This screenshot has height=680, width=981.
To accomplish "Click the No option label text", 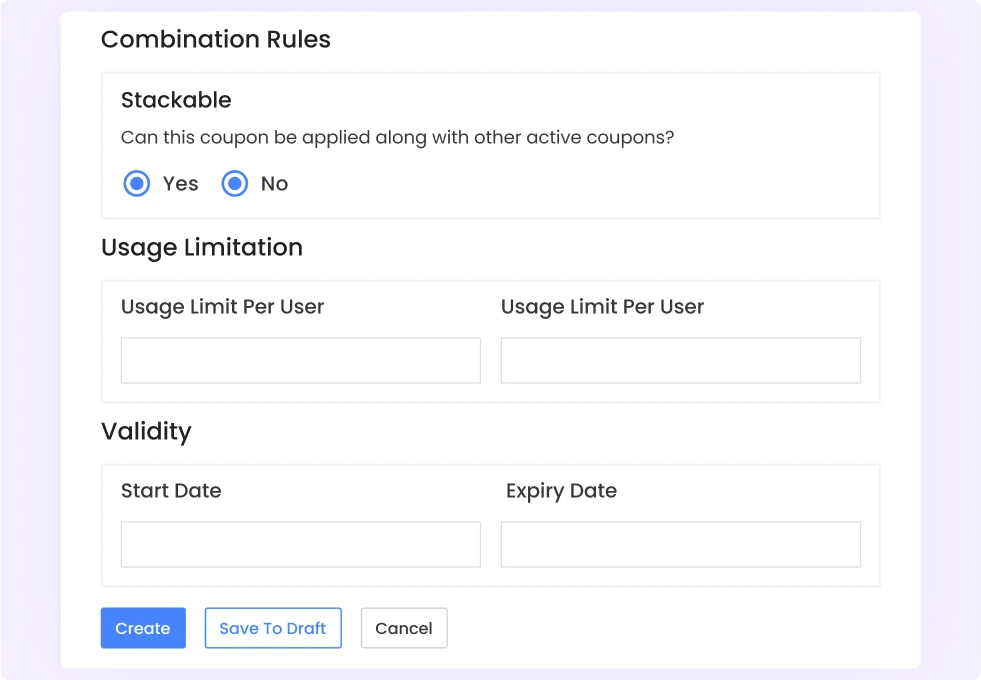I will (274, 184).
